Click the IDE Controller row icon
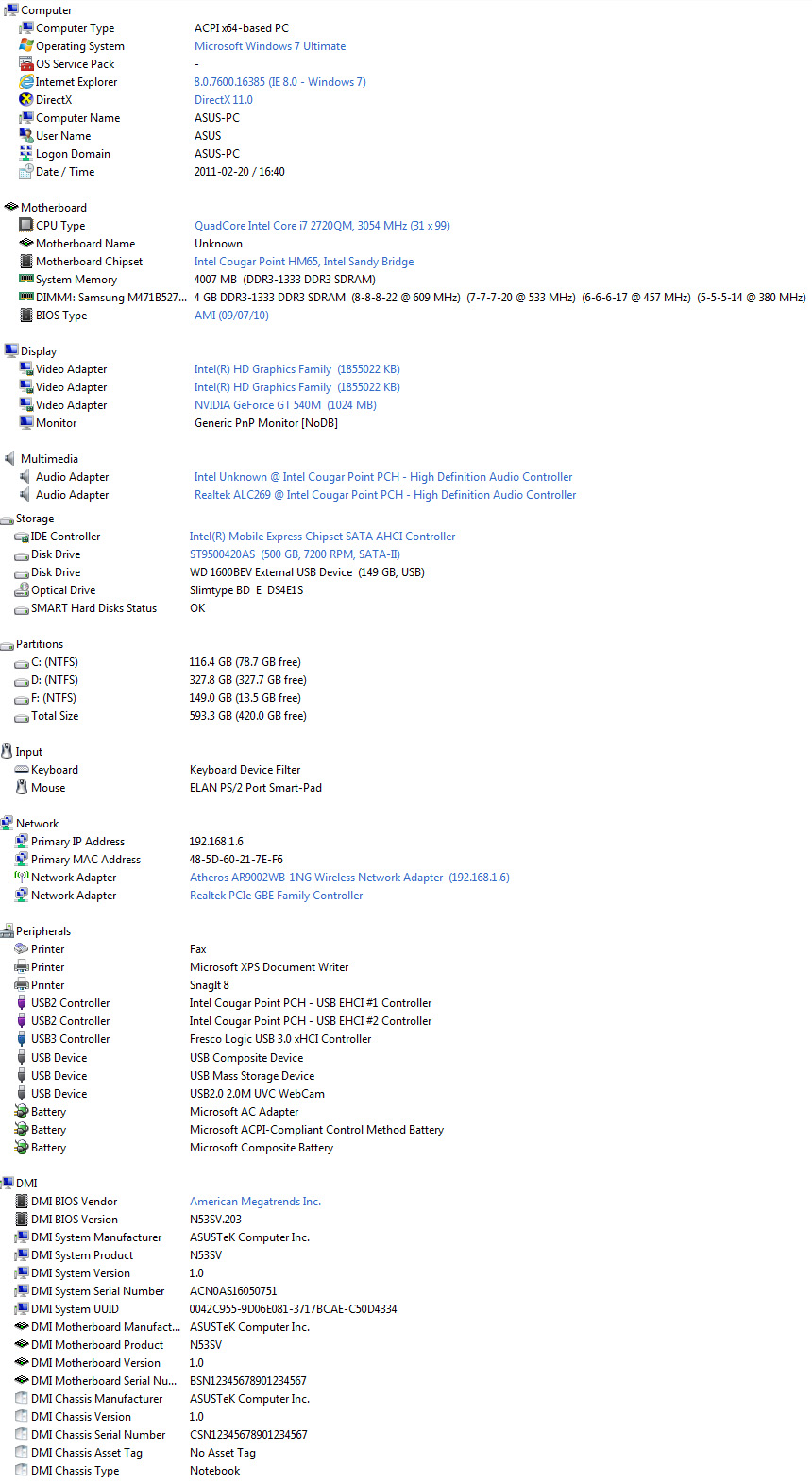The width and height of the screenshot is (812, 1484). coord(22,537)
